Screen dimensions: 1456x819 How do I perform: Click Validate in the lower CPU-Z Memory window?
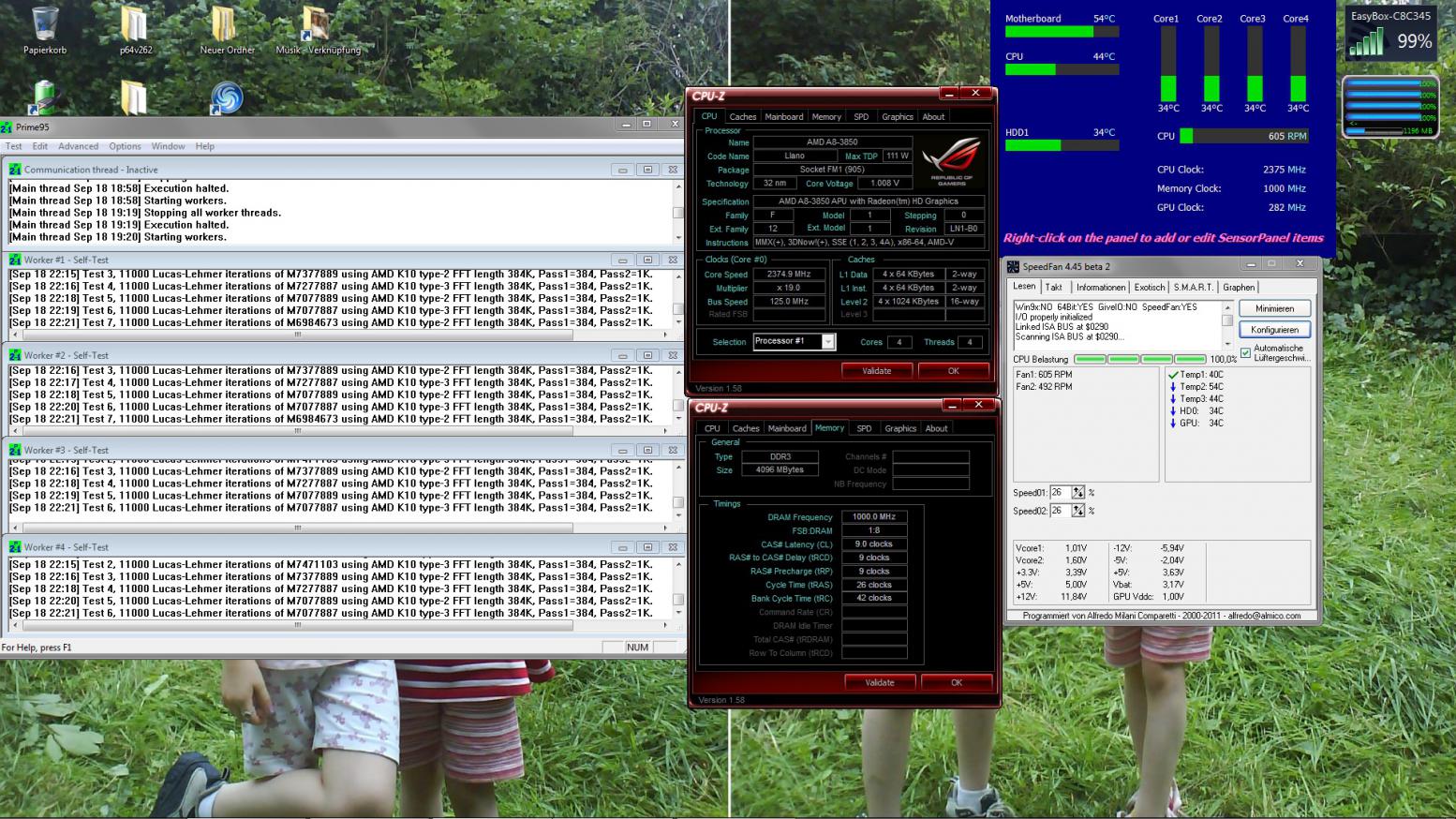(880, 682)
